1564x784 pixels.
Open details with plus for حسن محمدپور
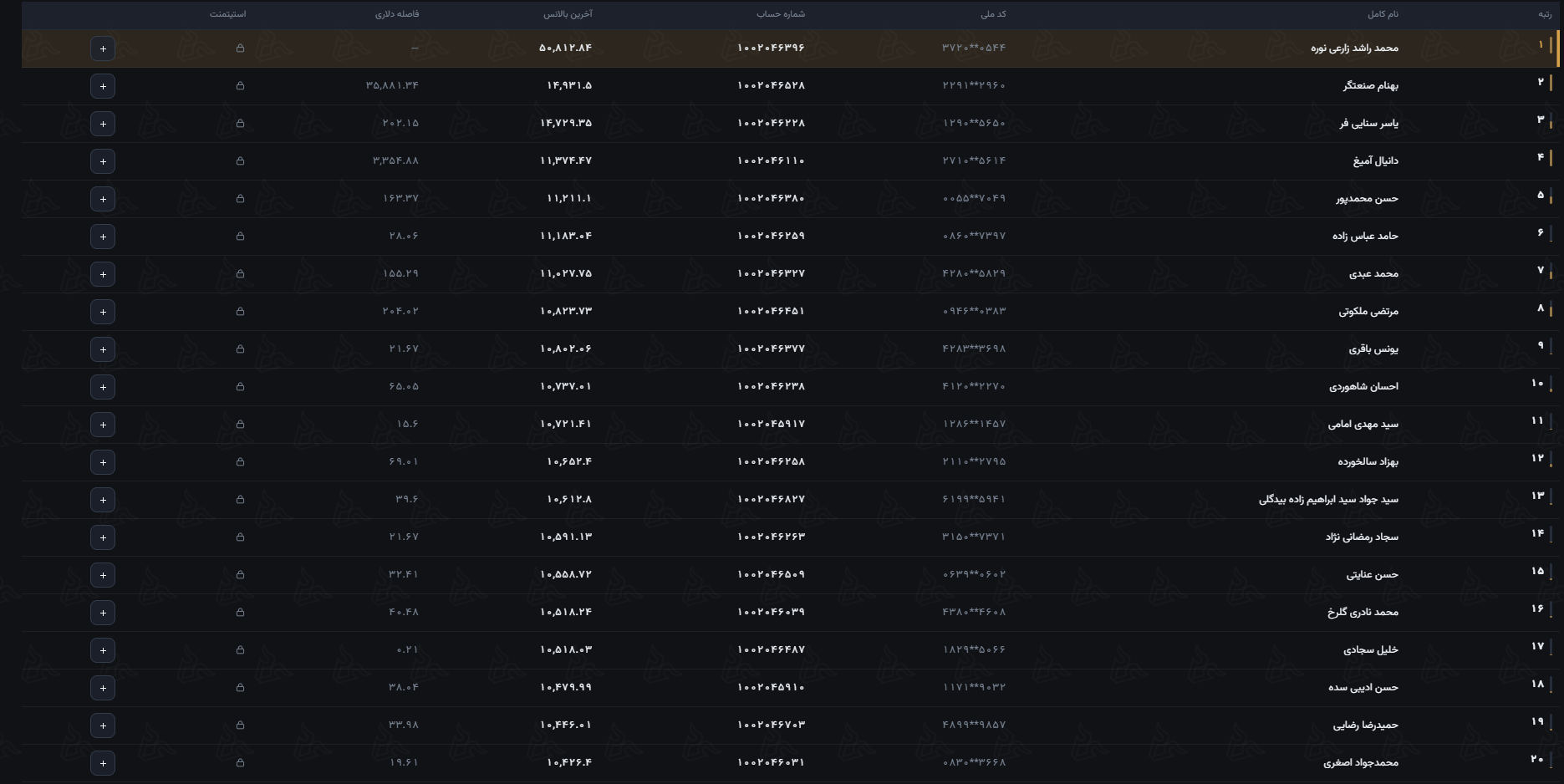point(103,199)
